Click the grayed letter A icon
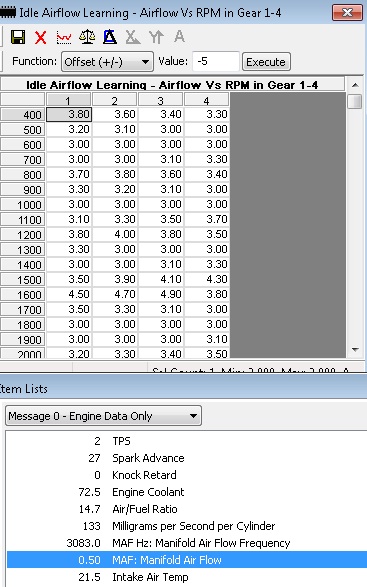 pyautogui.click(x=179, y=37)
